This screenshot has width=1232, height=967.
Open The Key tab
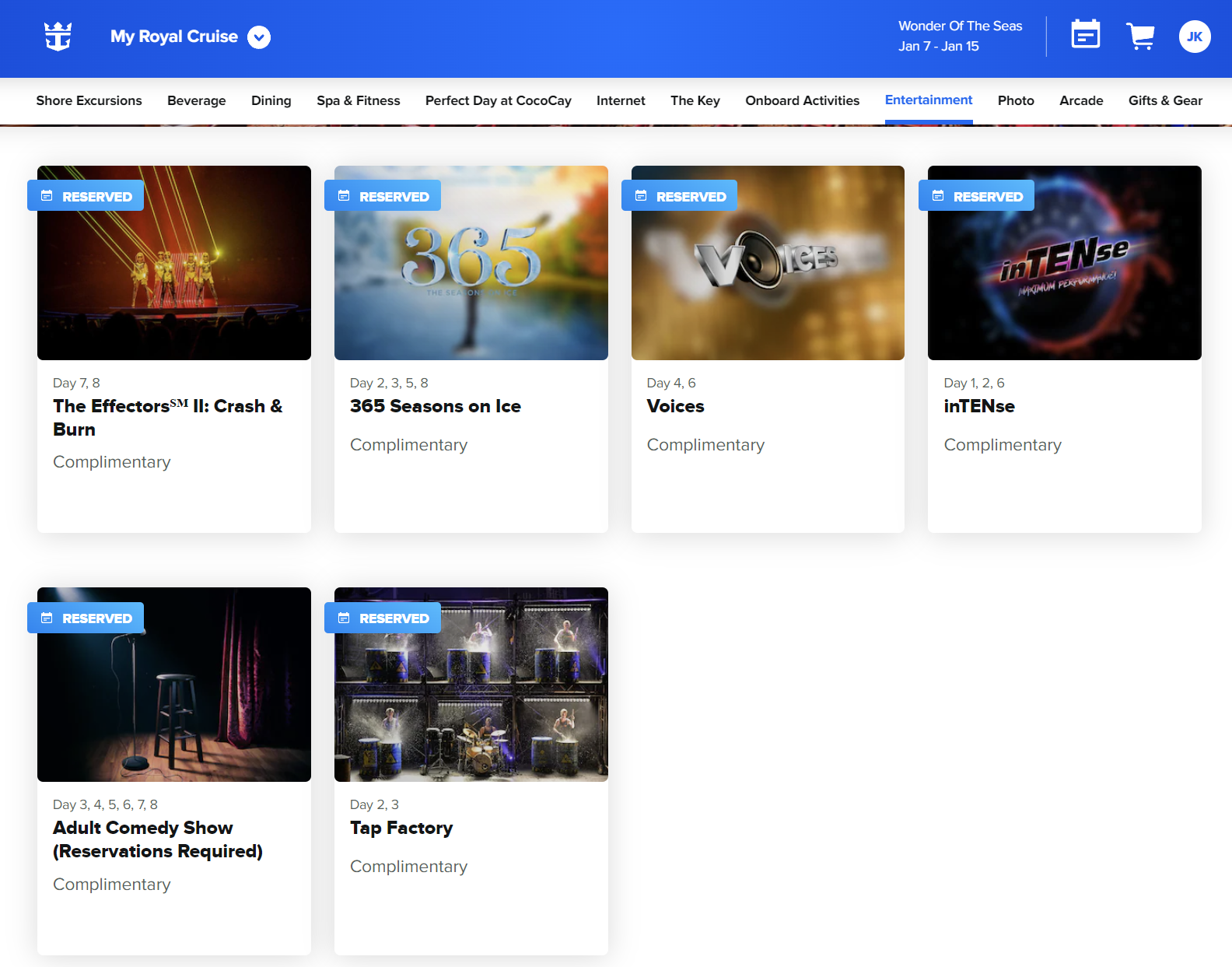point(695,100)
